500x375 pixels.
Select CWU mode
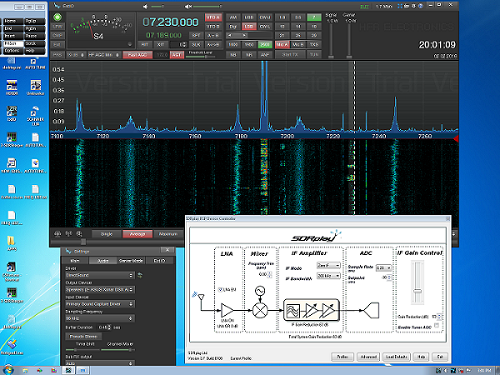tap(265, 17)
